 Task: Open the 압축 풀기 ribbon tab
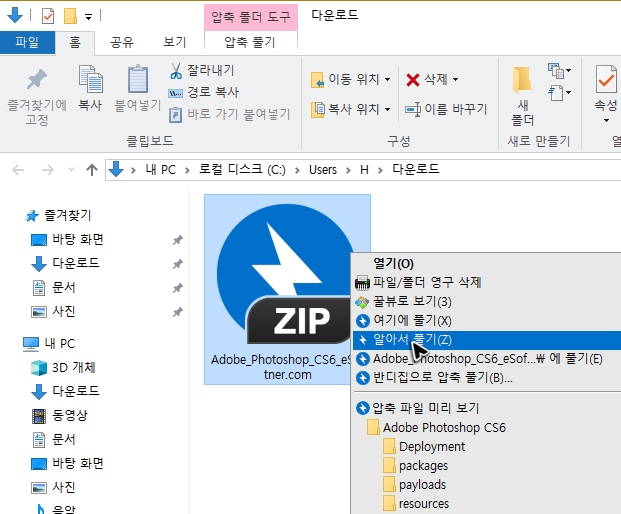coord(250,42)
